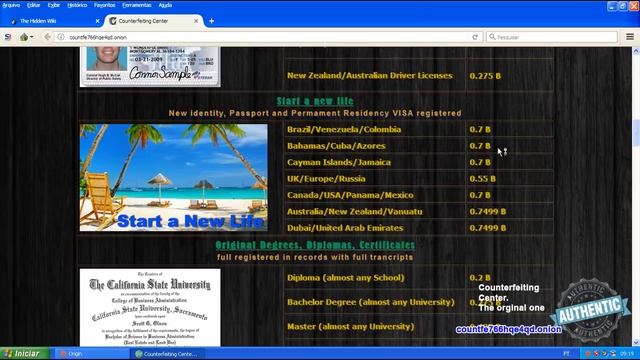This screenshot has width=640, height=360.
Task: Open the Exibir menu
Action: click(x=54, y=5)
